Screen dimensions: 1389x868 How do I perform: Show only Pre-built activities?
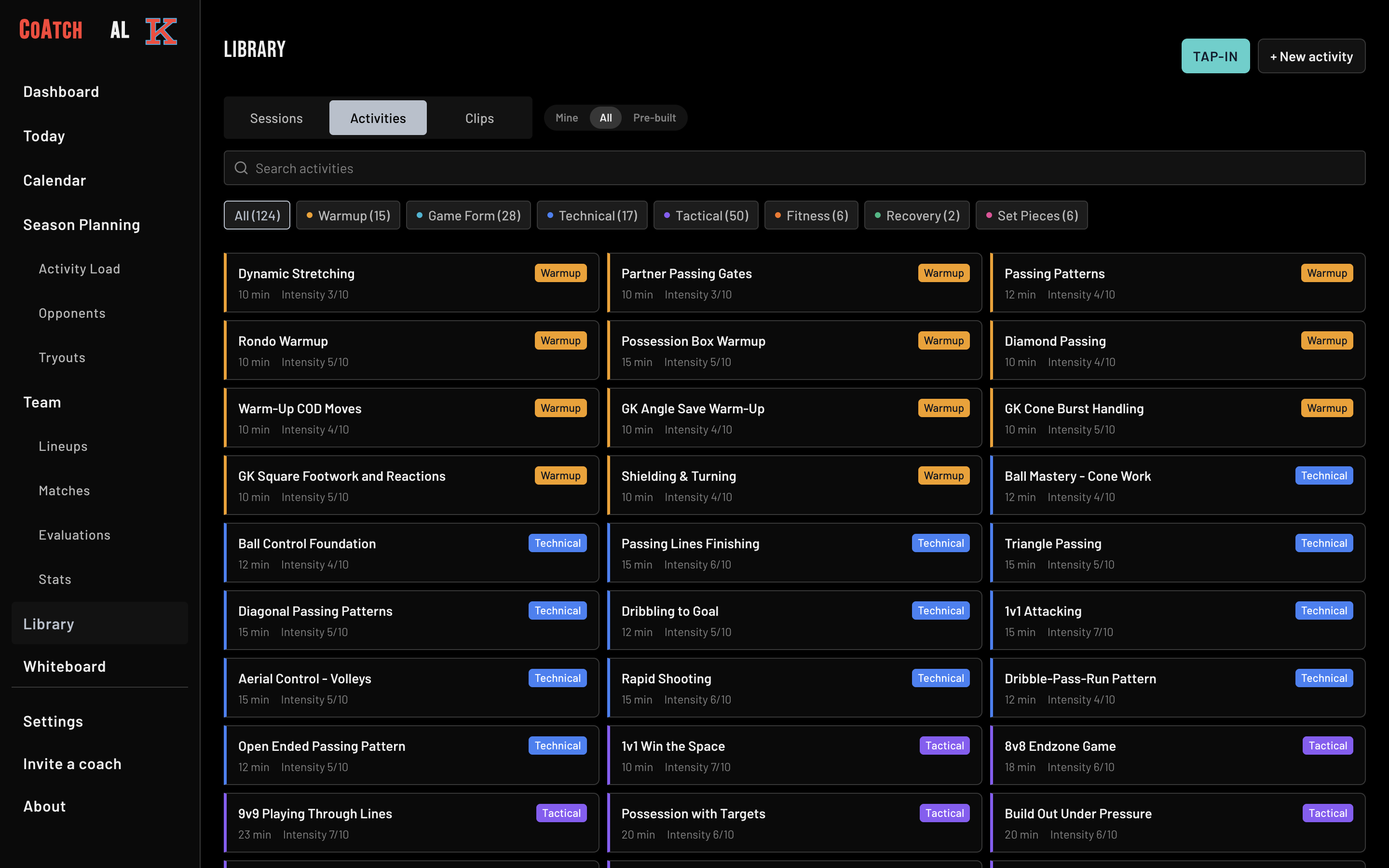tap(654, 118)
